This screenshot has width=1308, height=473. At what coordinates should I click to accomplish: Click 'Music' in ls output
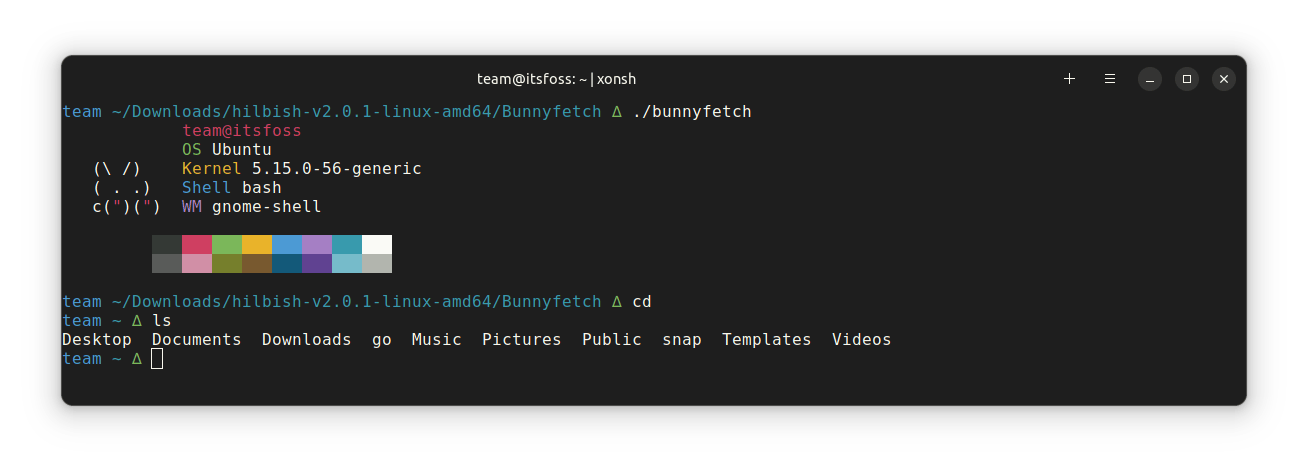[437, 339]
